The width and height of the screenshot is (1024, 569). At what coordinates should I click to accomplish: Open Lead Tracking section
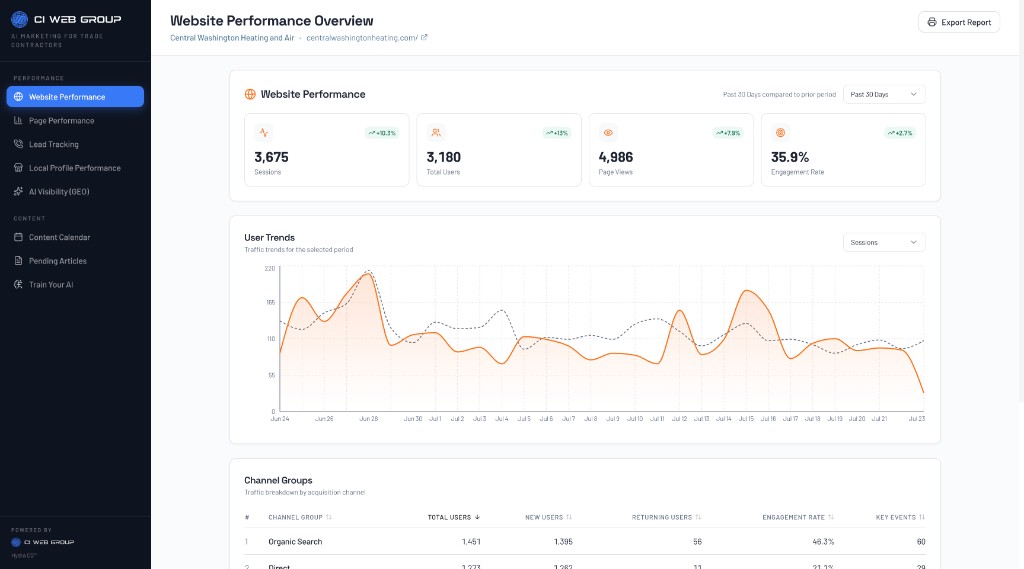[x=75, y=144]
